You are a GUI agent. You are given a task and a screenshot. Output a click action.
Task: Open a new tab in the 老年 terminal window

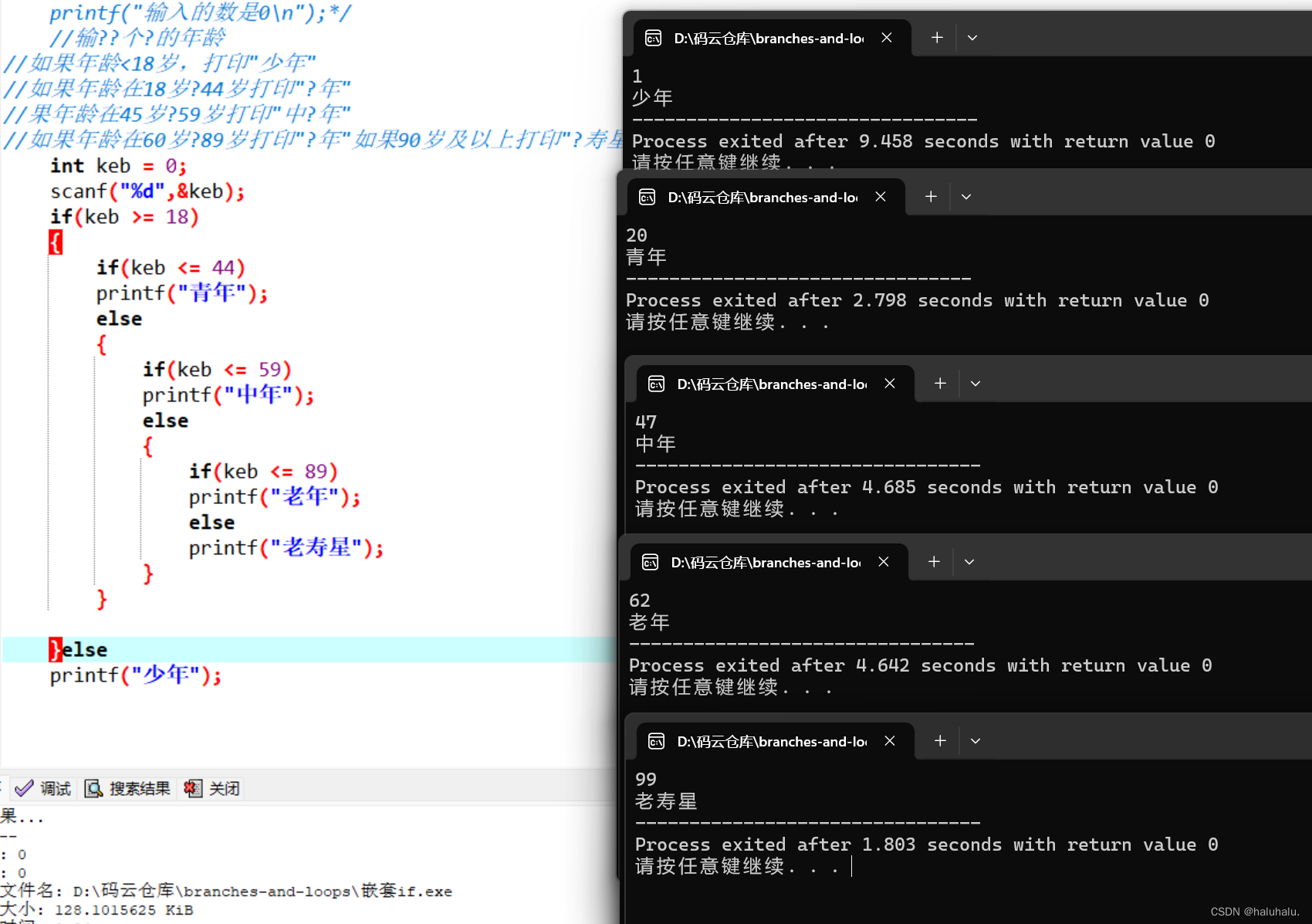click(934, 561)
